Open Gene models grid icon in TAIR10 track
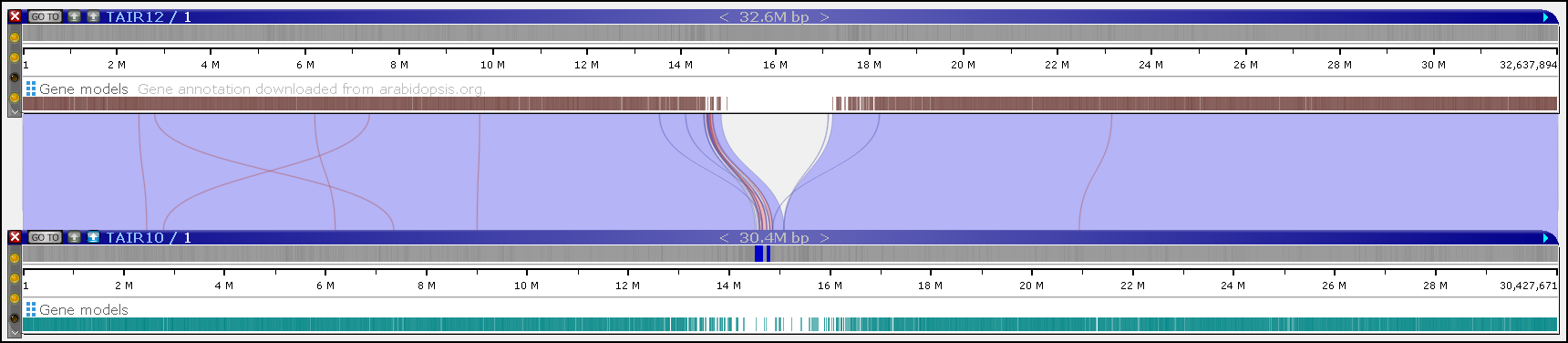The width and height of the screenshot is (1568, 343). coord(31,309)
